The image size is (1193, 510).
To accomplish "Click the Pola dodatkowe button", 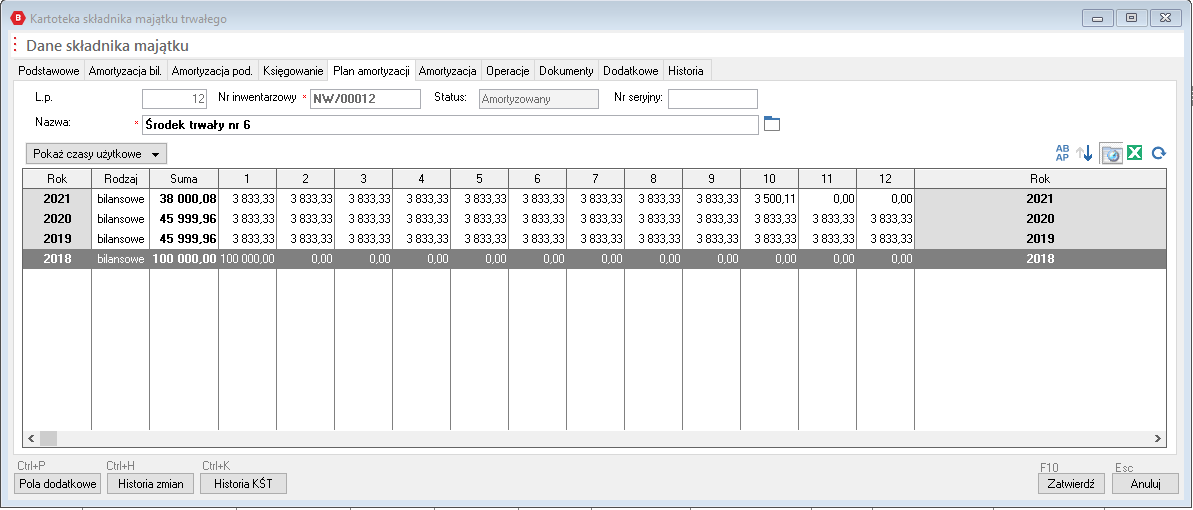I will click(59, 483).
